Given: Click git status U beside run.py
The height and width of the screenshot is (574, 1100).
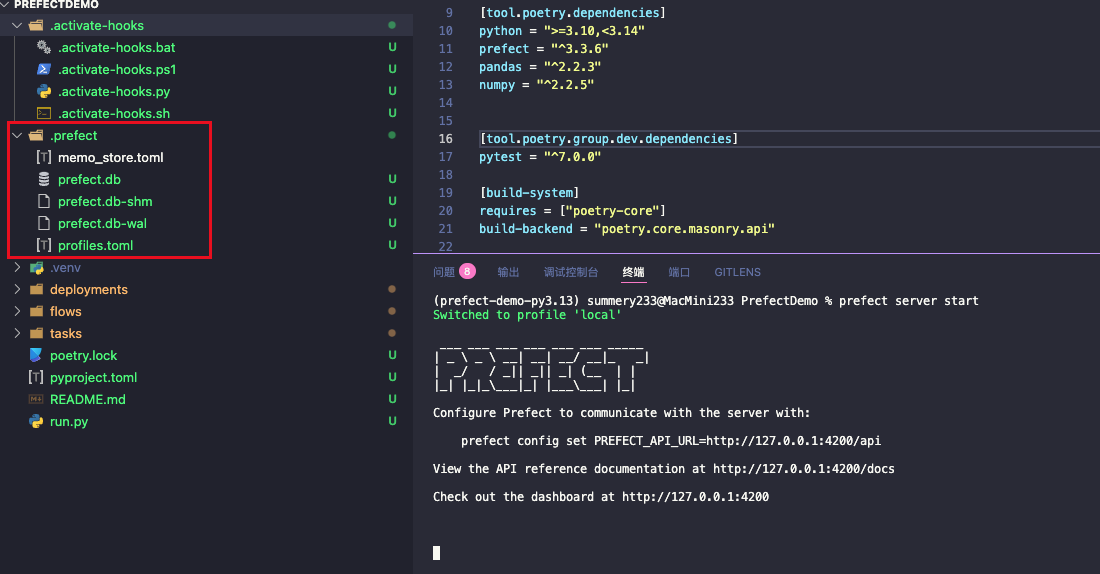Looking at the screenshot, I should coord(392,421).
